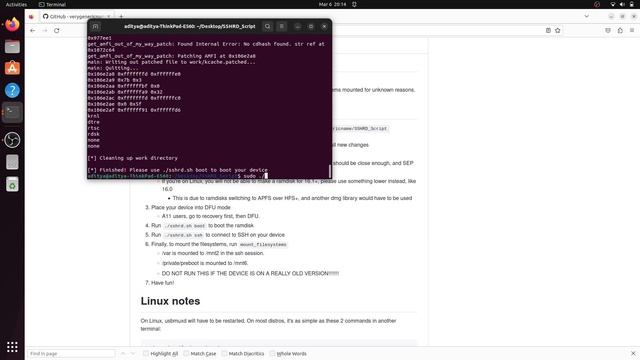Select the pinned Firefox tab

[31, 16]
